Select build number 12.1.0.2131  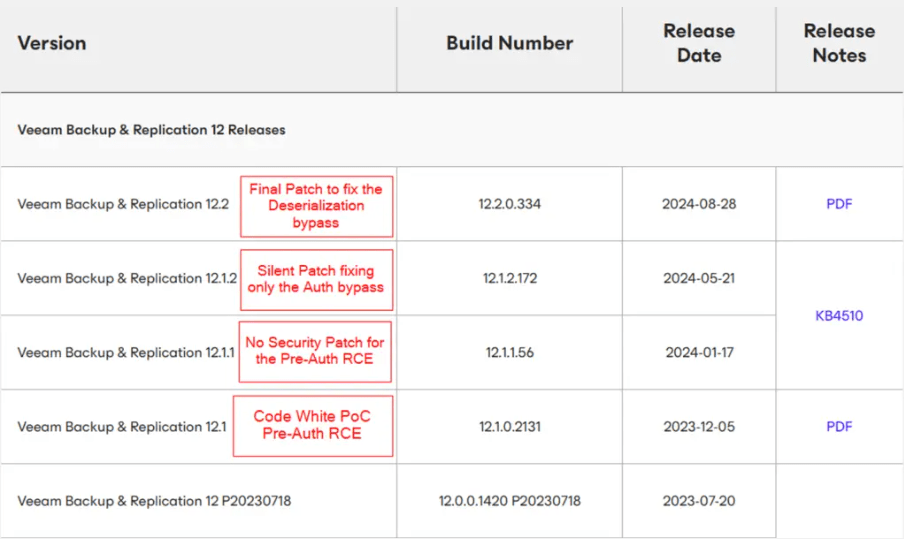click(509, 426)
